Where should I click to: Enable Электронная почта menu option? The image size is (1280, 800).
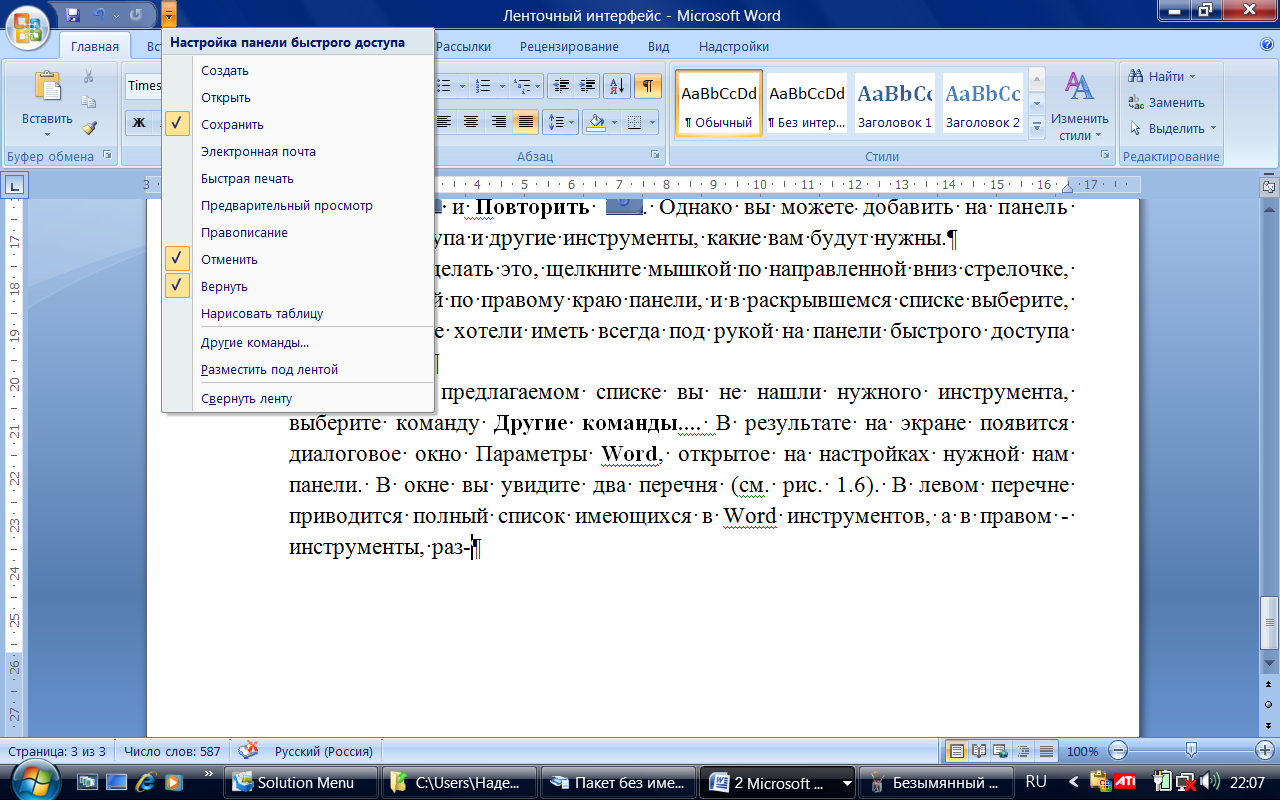point(298,152)
